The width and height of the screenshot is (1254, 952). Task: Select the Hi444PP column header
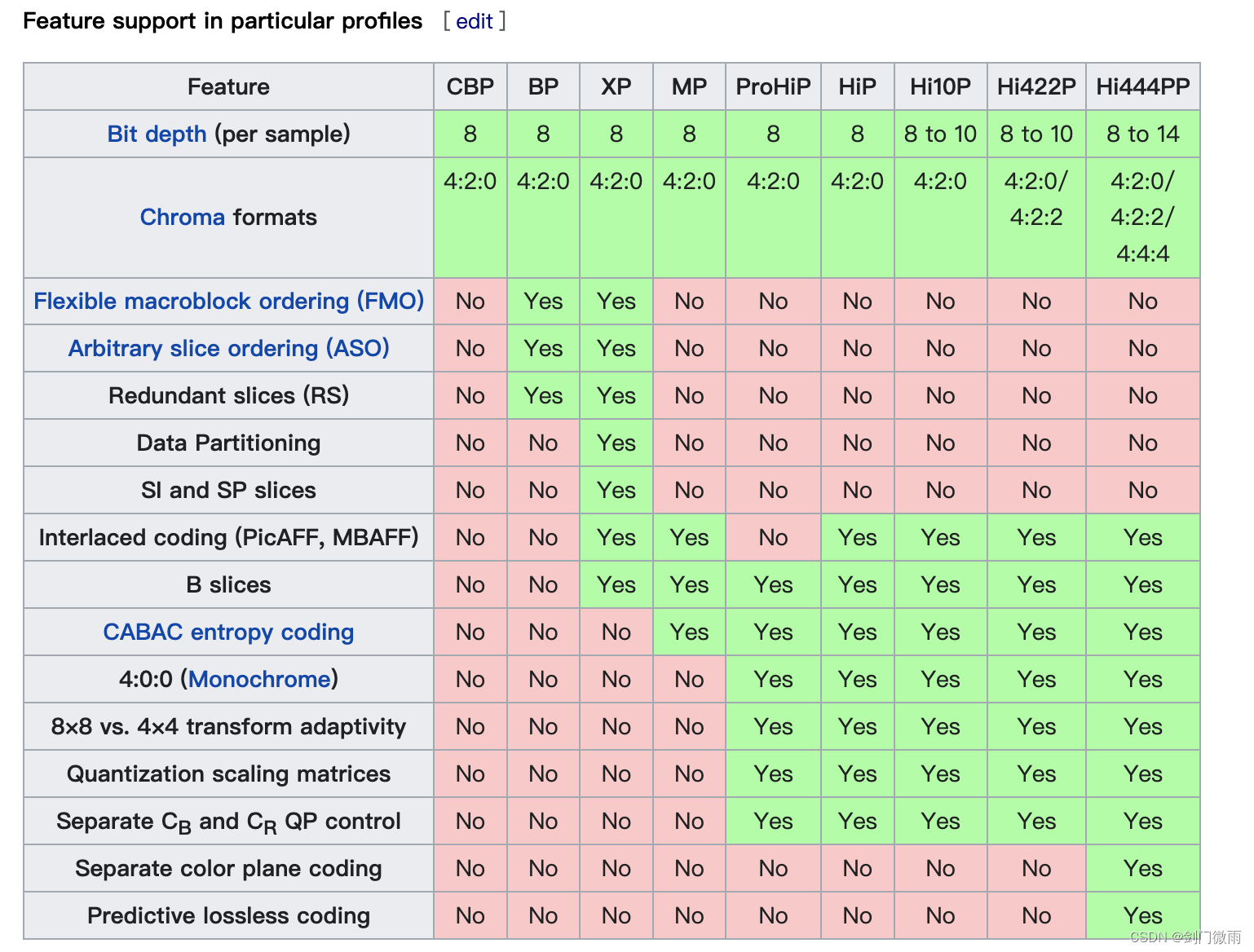point(1143,86)
